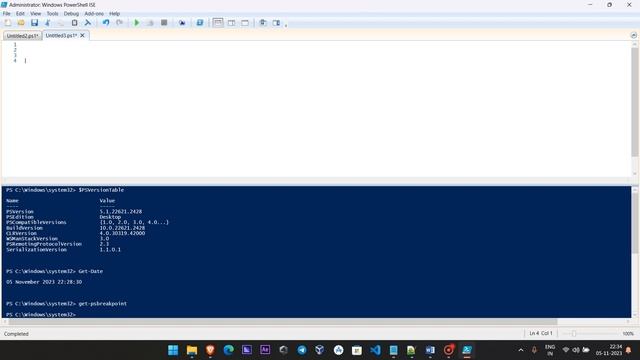Viewport: 640px width, 360px height.
Task: Click the date output 05 November 2023
Action: click(x=44, y=282)
